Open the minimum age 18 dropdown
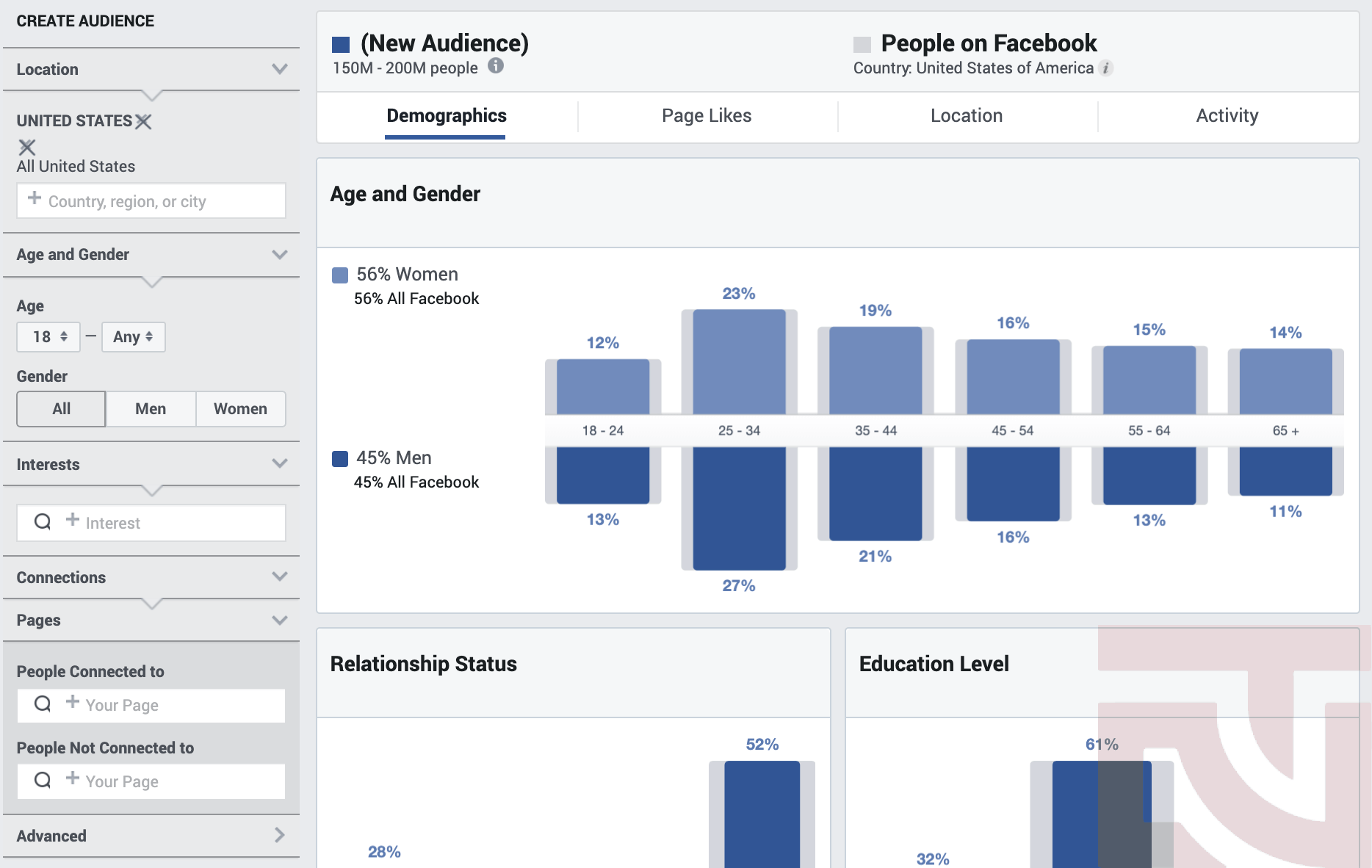The image size is (1372, 868). click(48, 337)
